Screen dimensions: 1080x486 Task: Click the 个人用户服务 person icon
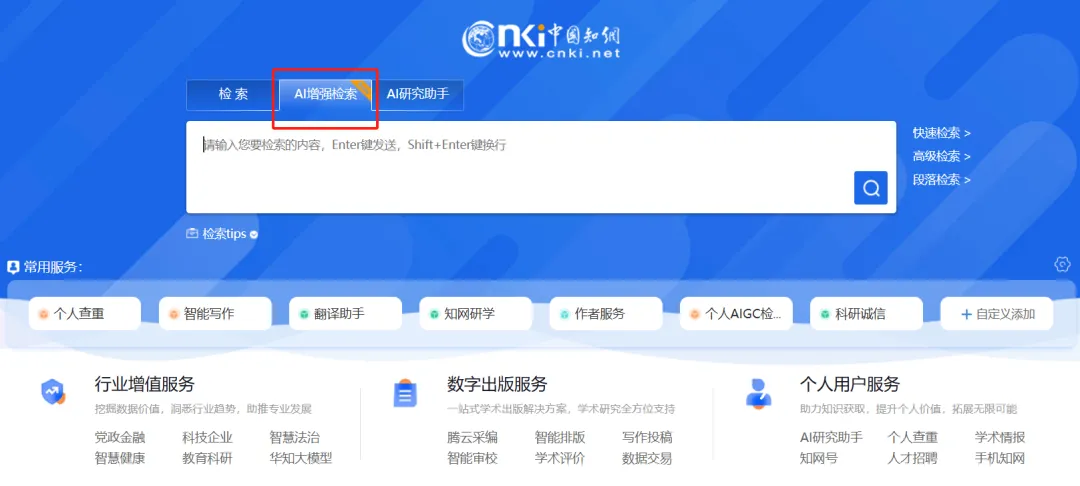759,393
